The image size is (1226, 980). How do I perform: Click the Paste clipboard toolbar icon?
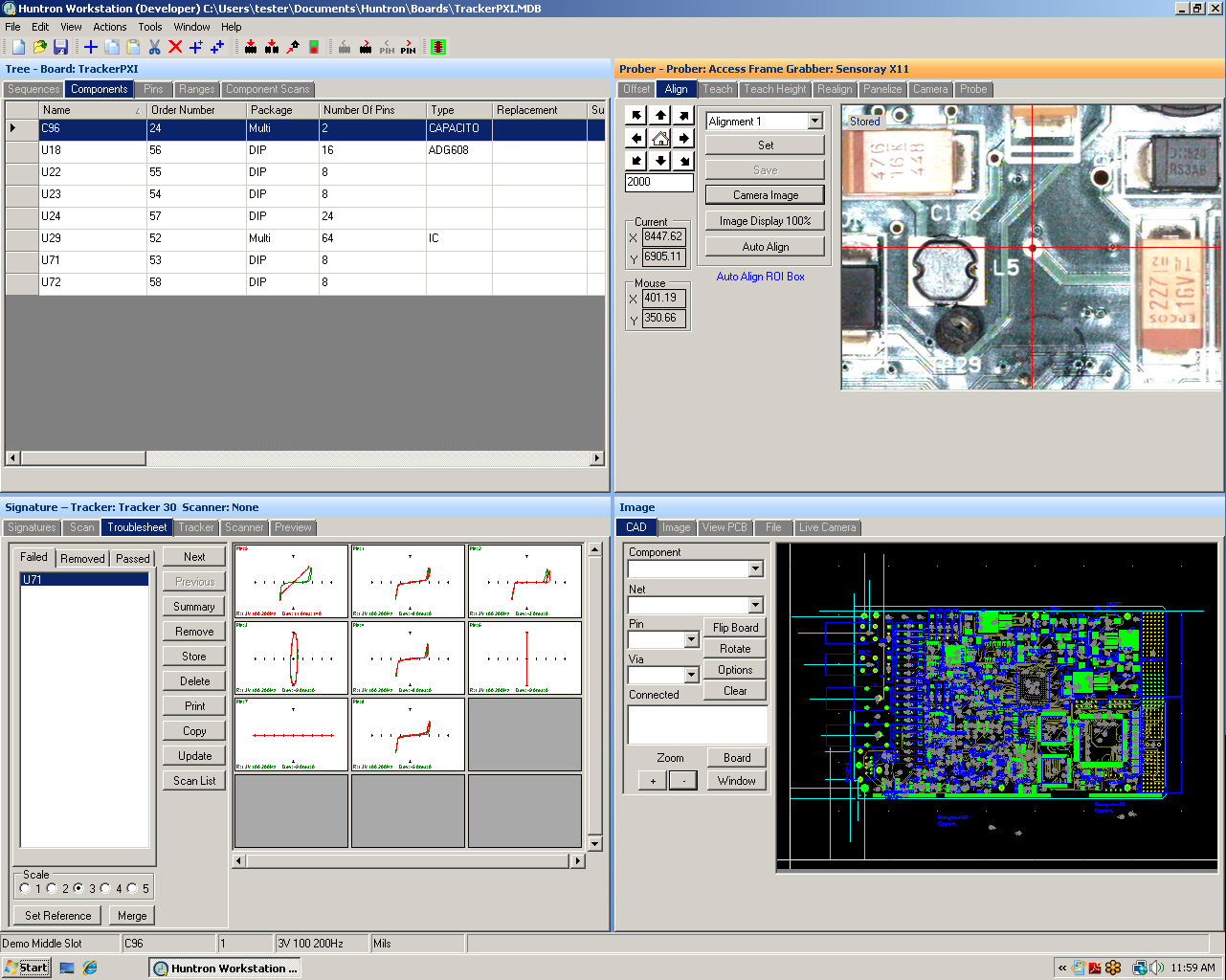coord(133,47)
